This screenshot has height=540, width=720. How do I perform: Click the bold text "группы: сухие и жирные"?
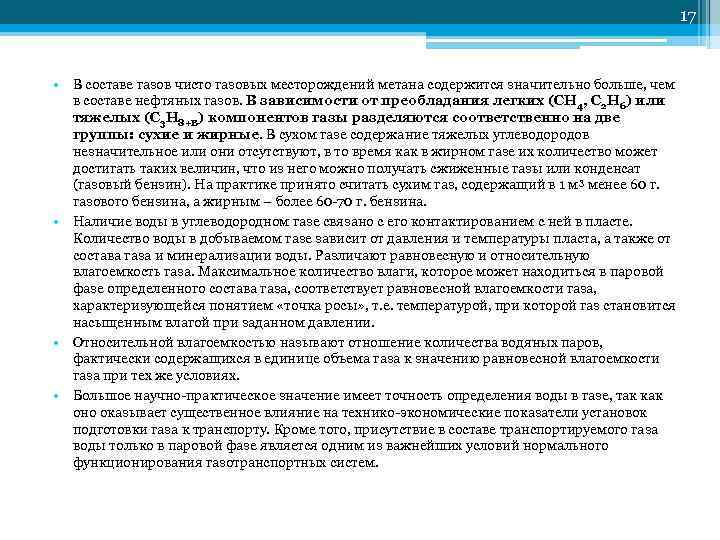click(x=166, y=135)
